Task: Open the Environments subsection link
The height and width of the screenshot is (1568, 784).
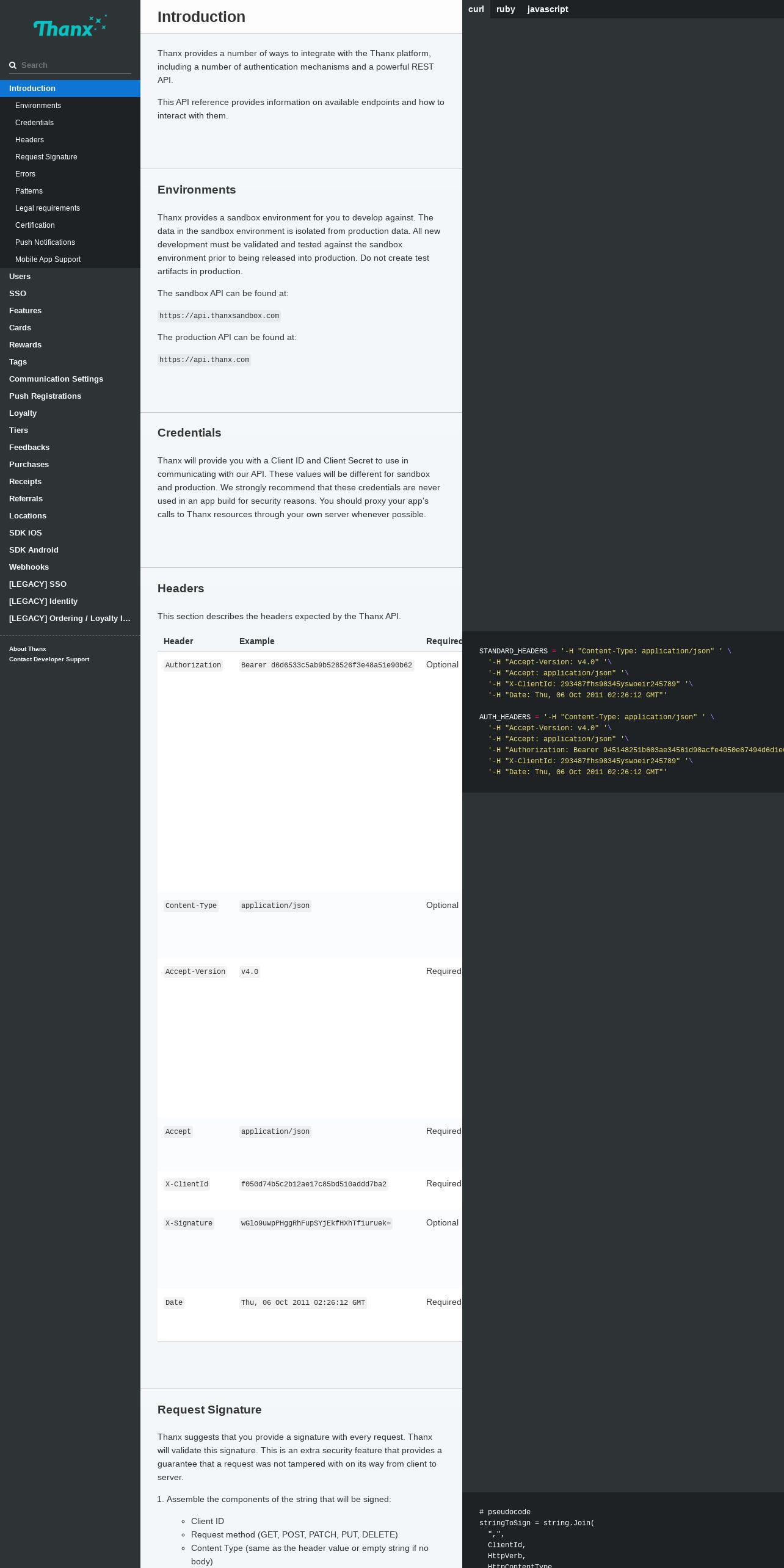Action: [70, 106]
